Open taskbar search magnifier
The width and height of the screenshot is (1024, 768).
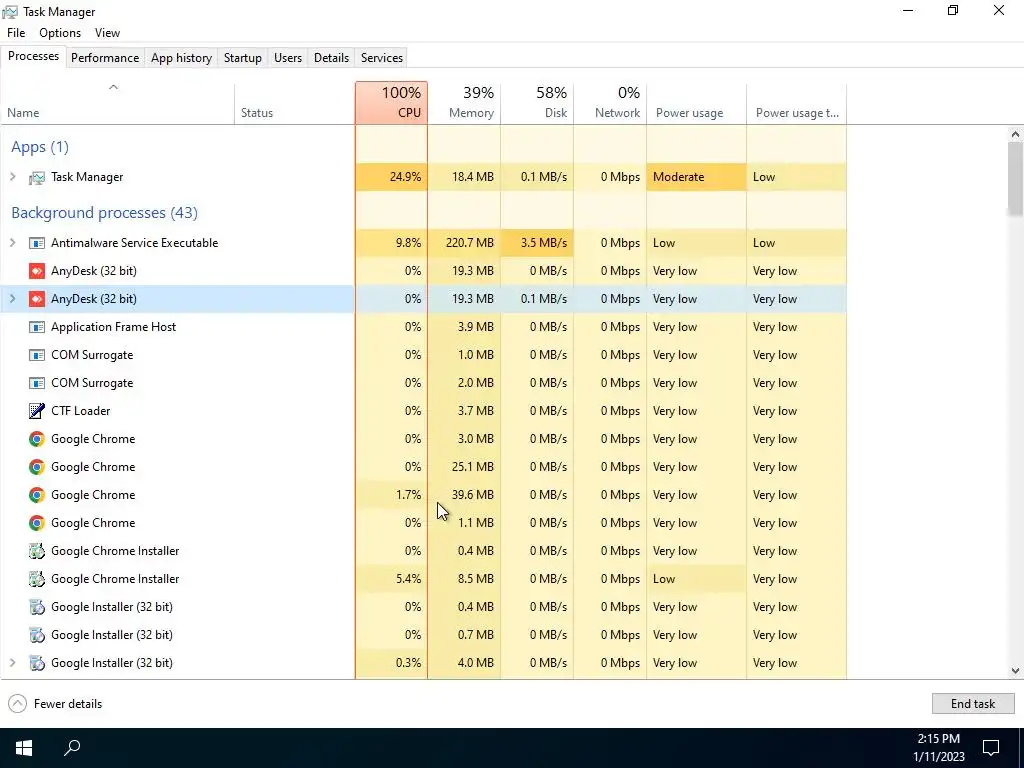(72, 748)
